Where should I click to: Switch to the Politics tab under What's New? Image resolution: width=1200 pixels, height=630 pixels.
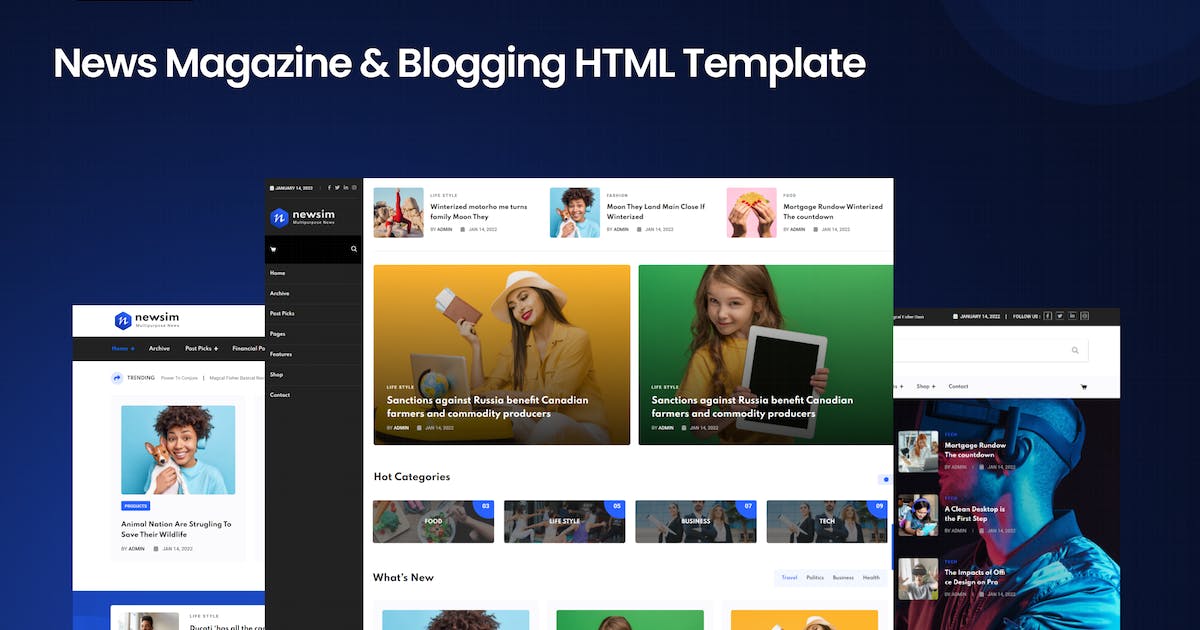click(815, 578)
